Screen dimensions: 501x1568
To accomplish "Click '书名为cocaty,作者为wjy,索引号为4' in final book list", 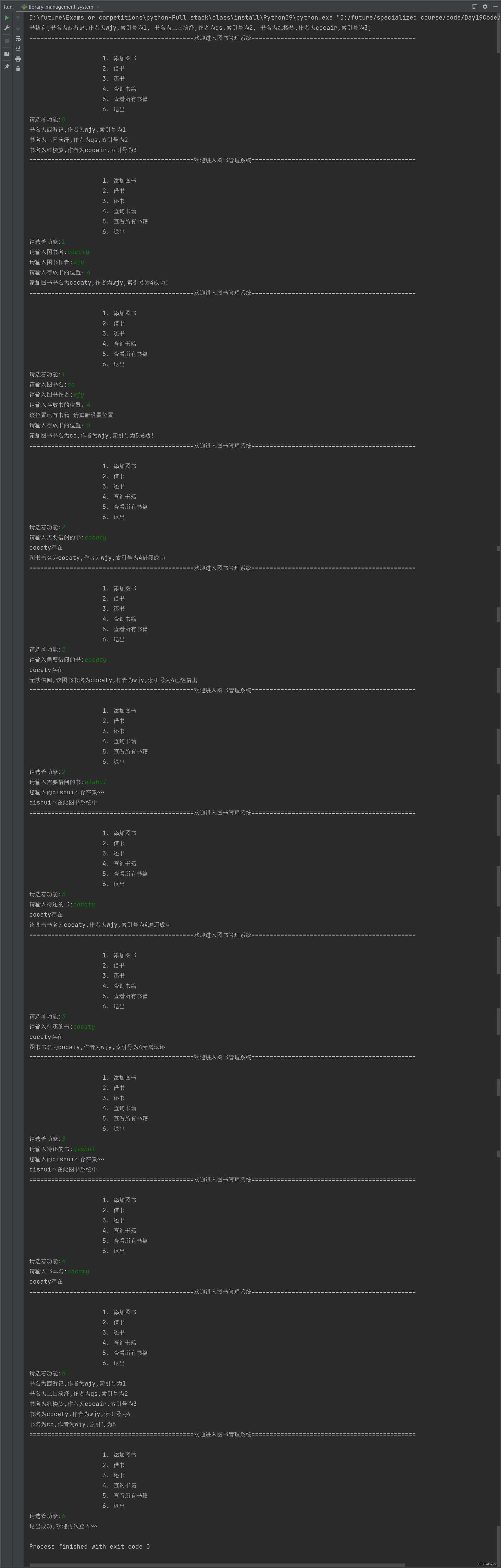I will click(80, 1414).
